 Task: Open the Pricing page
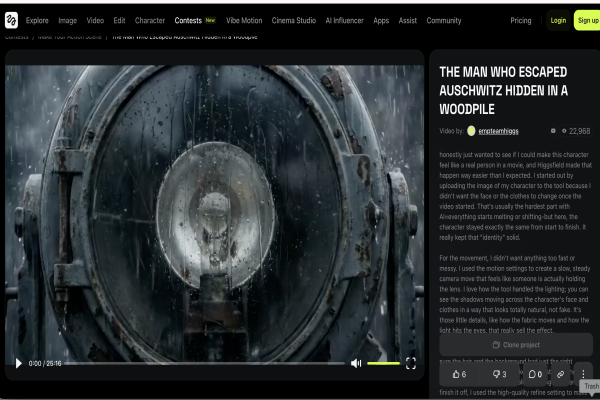[521, 20]
